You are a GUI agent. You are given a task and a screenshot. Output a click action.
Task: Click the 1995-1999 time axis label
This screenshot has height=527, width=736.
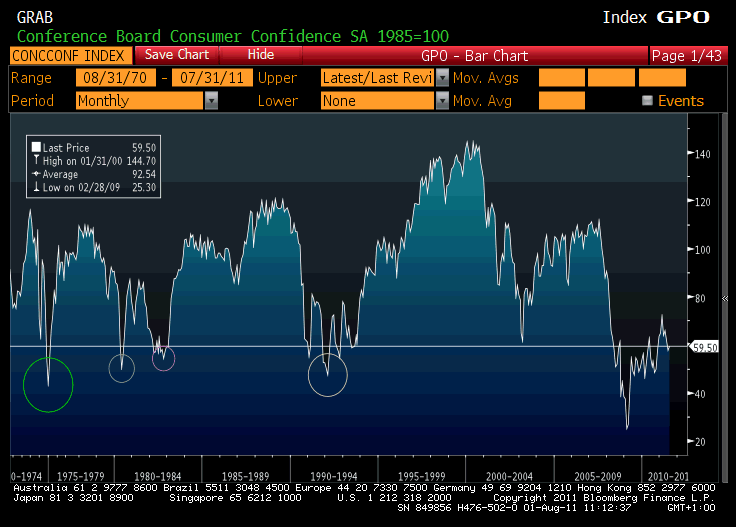pyautogui.click(x=421, y=476)
